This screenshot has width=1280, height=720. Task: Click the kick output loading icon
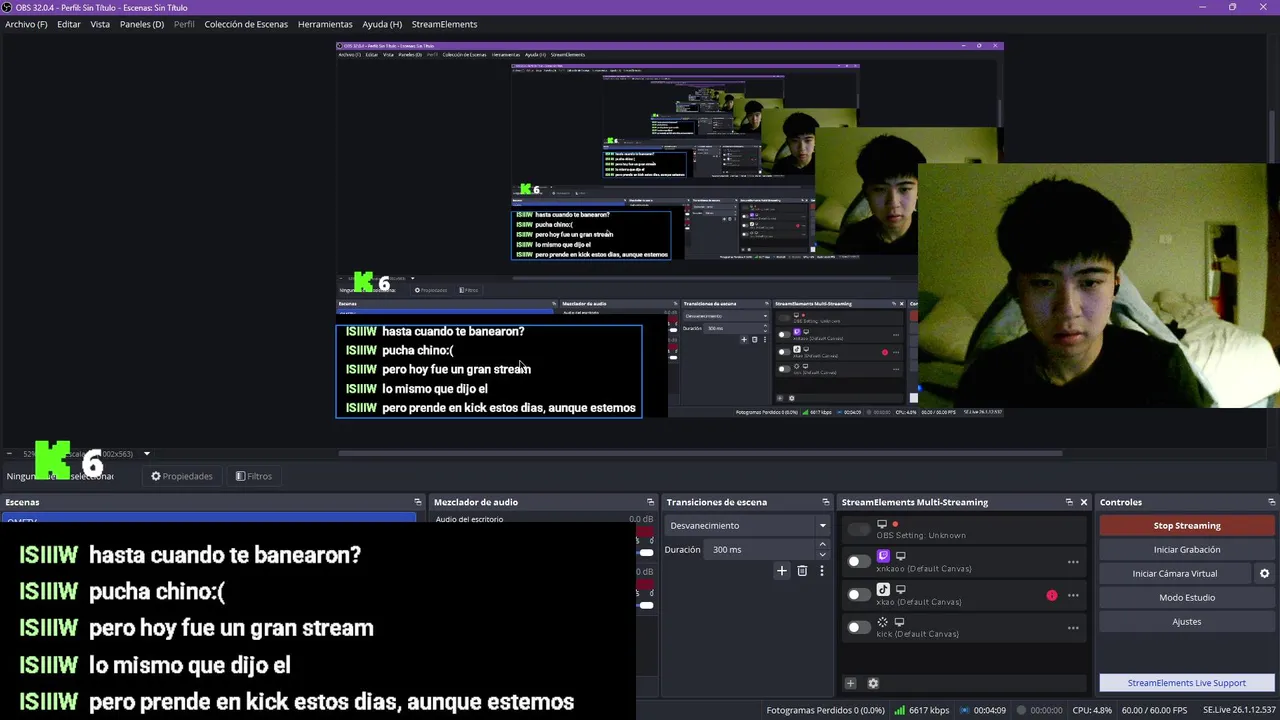pyautogui.click(x=883, y=622)
